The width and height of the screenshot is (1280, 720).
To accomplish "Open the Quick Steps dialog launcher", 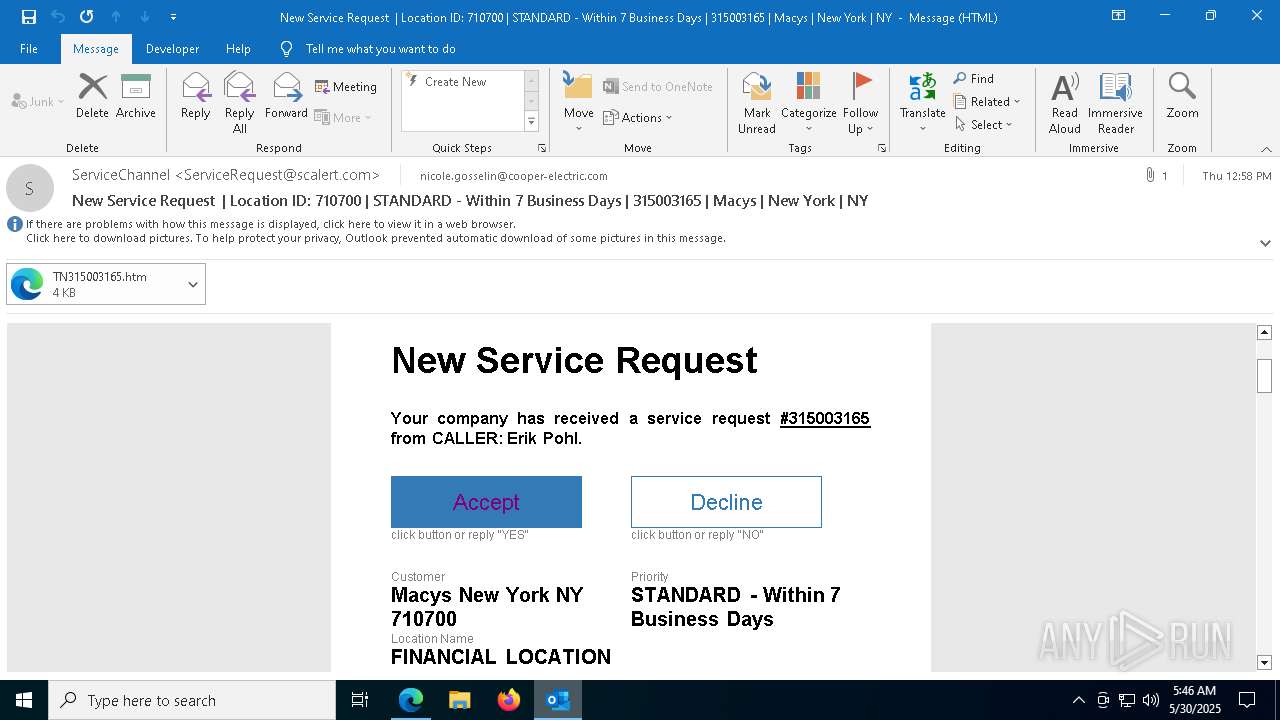I will tap(542, 148).
